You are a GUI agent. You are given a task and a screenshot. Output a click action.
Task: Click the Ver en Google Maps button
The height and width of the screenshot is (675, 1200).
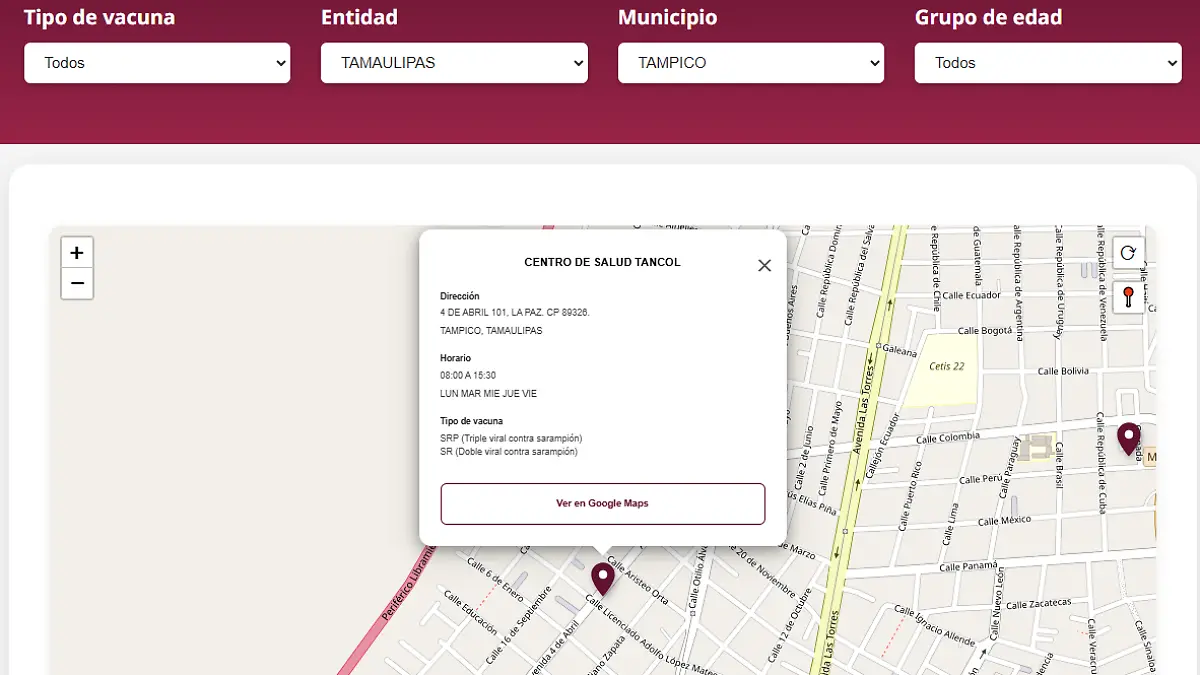[x=602, y=504]
